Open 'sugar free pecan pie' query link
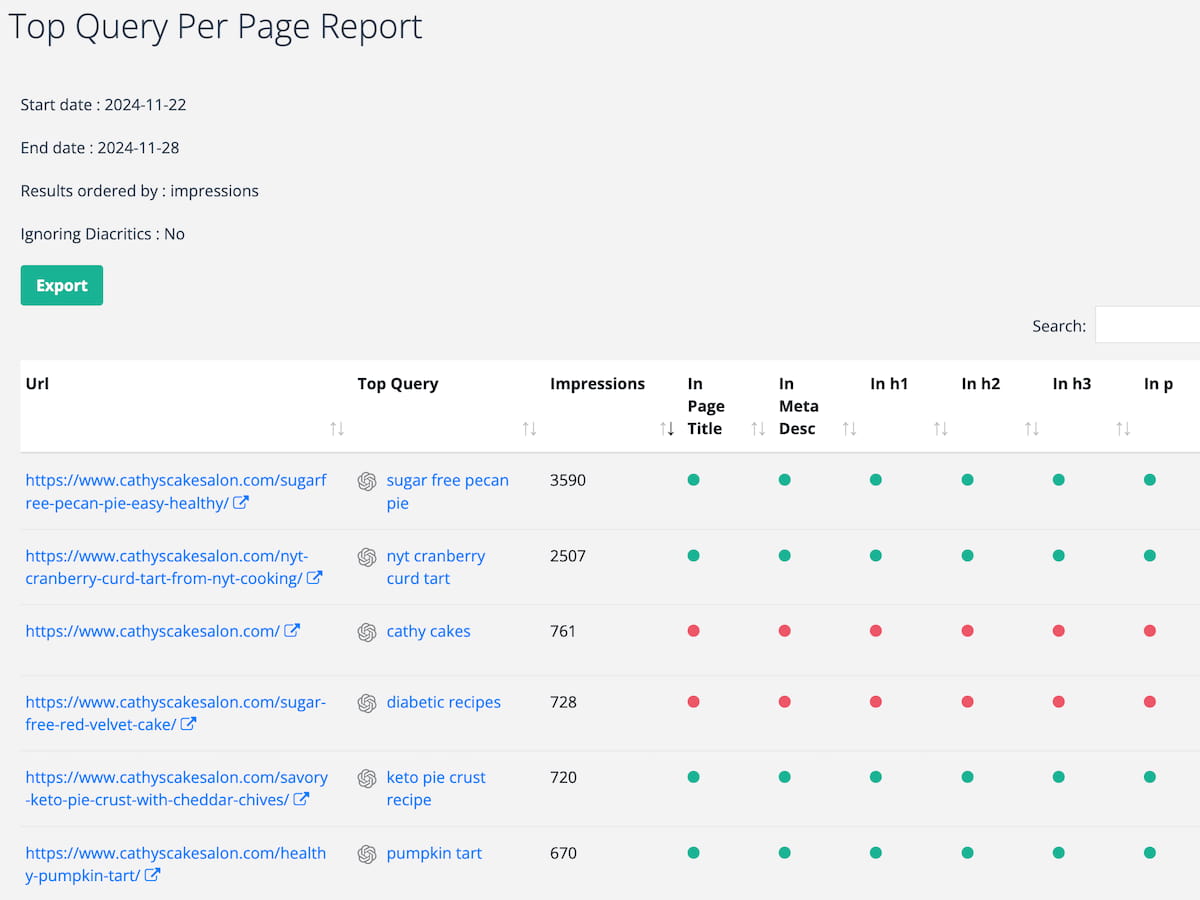 coord(448,491)
